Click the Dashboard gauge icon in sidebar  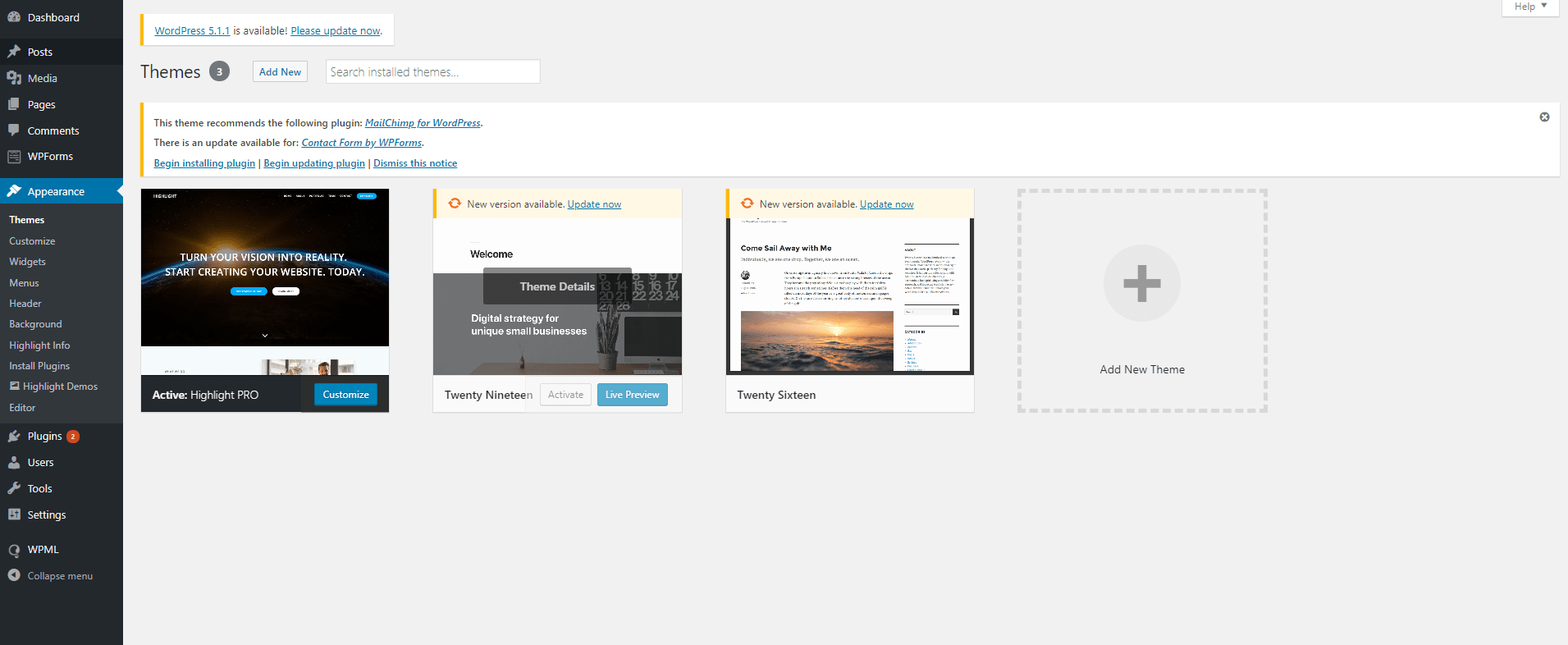14,17
